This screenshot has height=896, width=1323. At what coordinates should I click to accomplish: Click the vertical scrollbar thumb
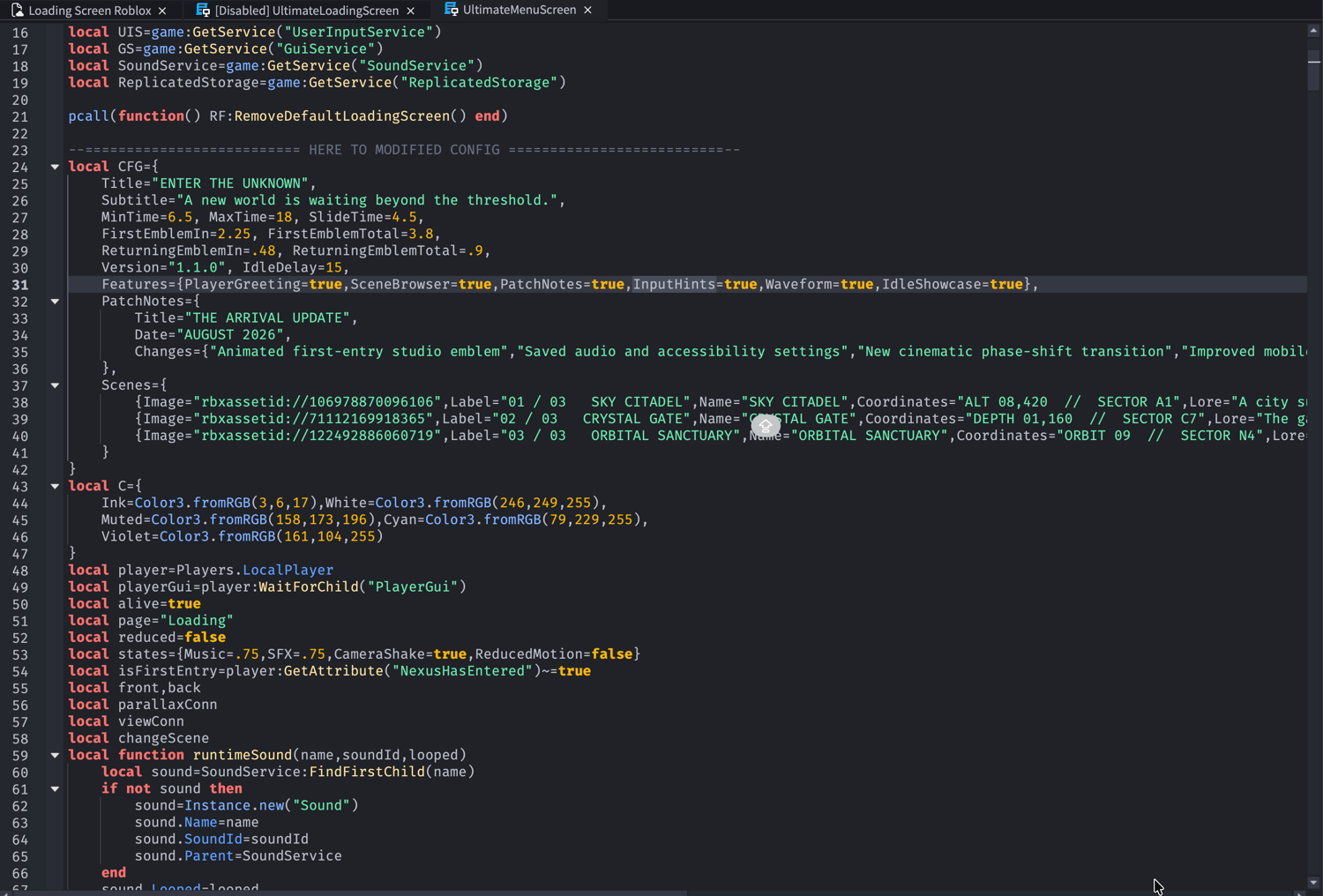[1313, 70]
